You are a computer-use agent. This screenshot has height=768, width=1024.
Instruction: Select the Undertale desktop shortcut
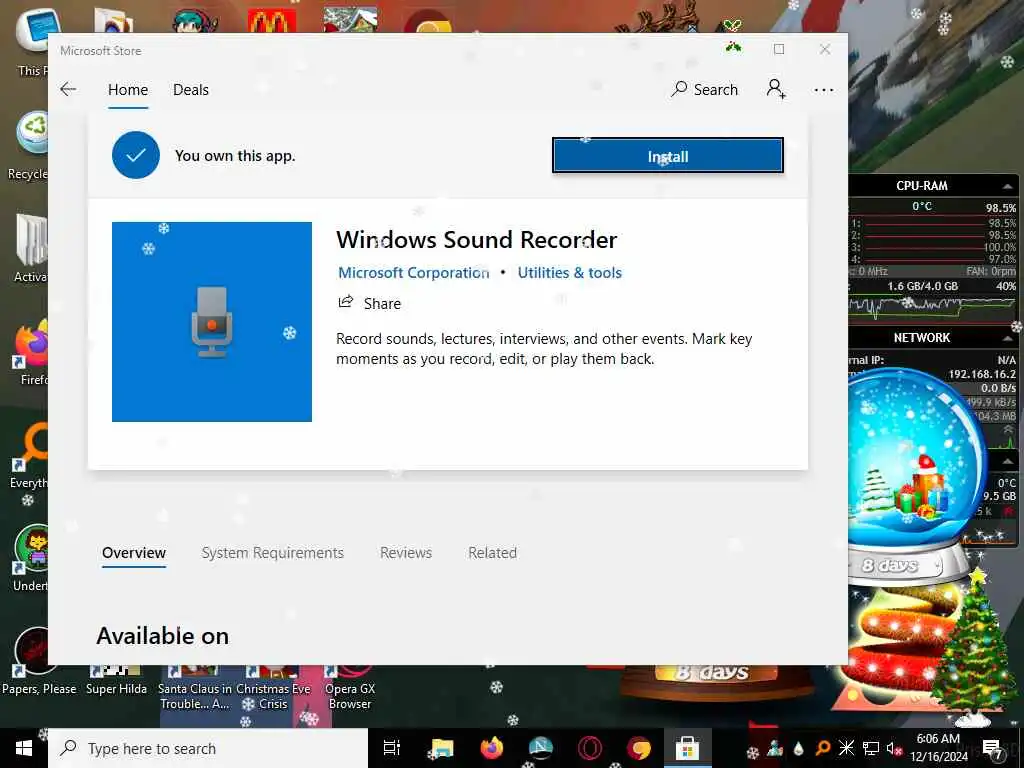30,559
